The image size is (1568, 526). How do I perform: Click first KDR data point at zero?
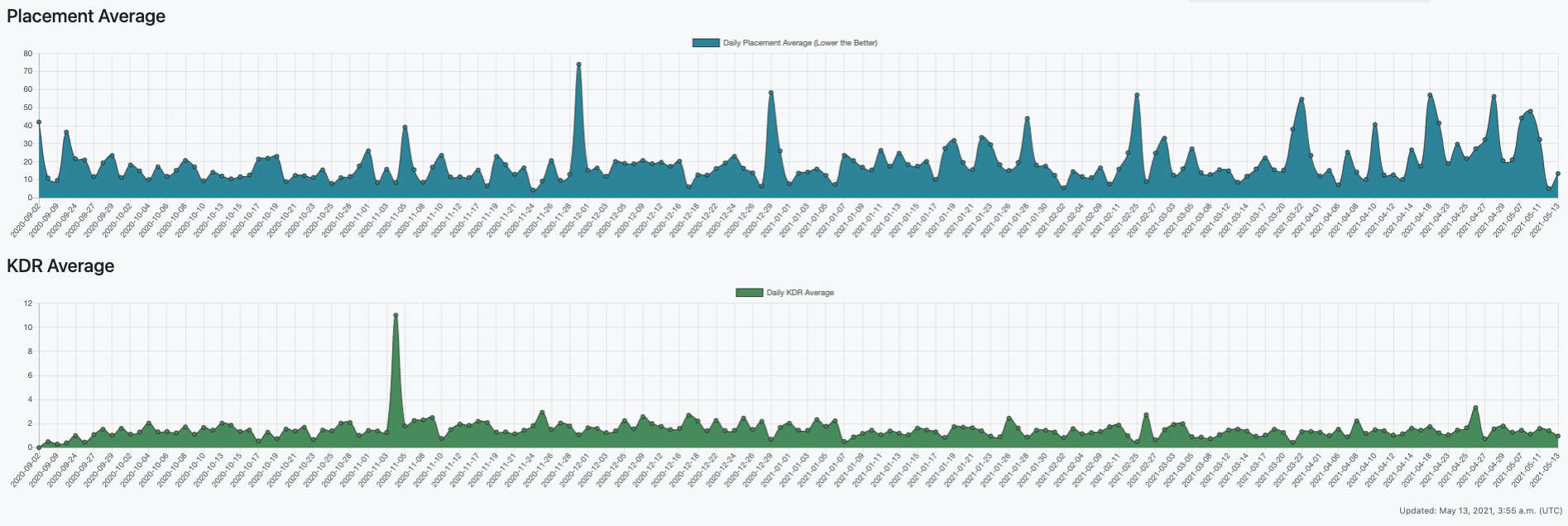(x=39, y=447)
